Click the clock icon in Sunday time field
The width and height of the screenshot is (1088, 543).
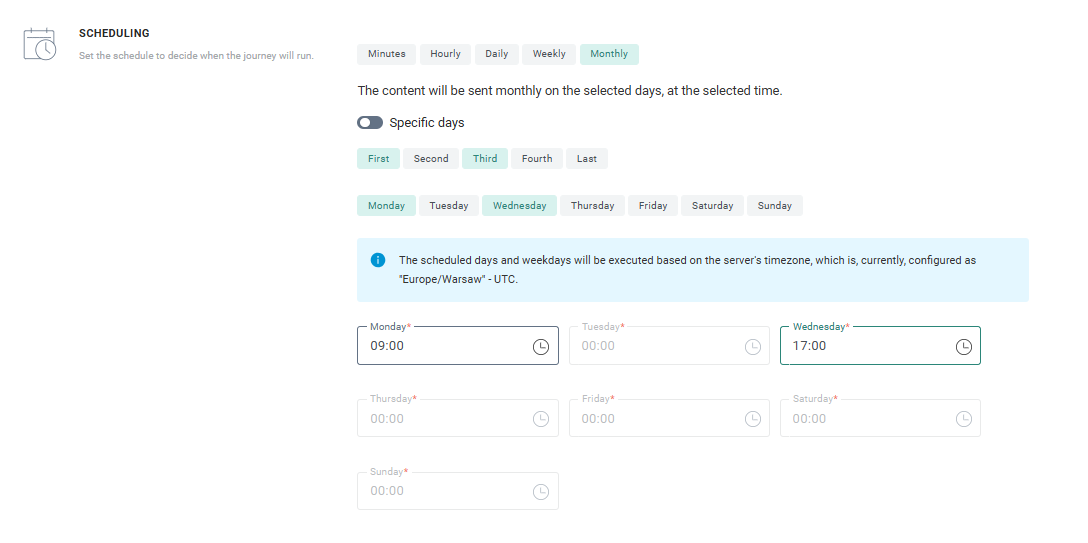[x=541, y=492]
